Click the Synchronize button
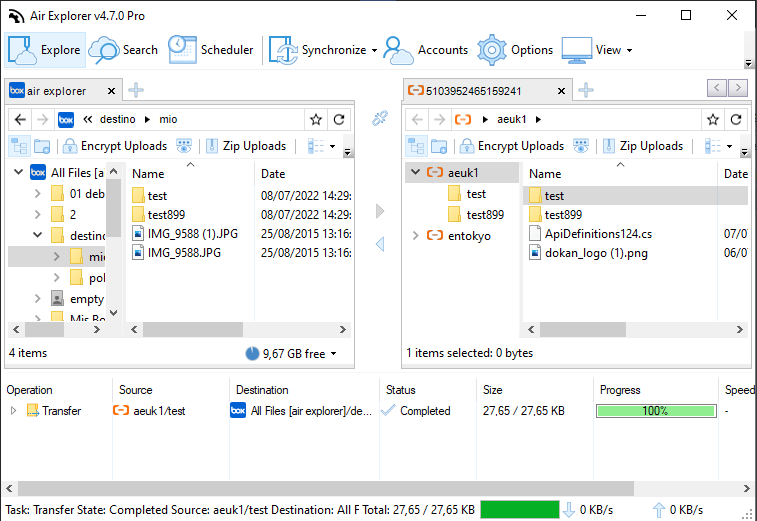This screenshot has height=521, width=757. tap(318, 50)
